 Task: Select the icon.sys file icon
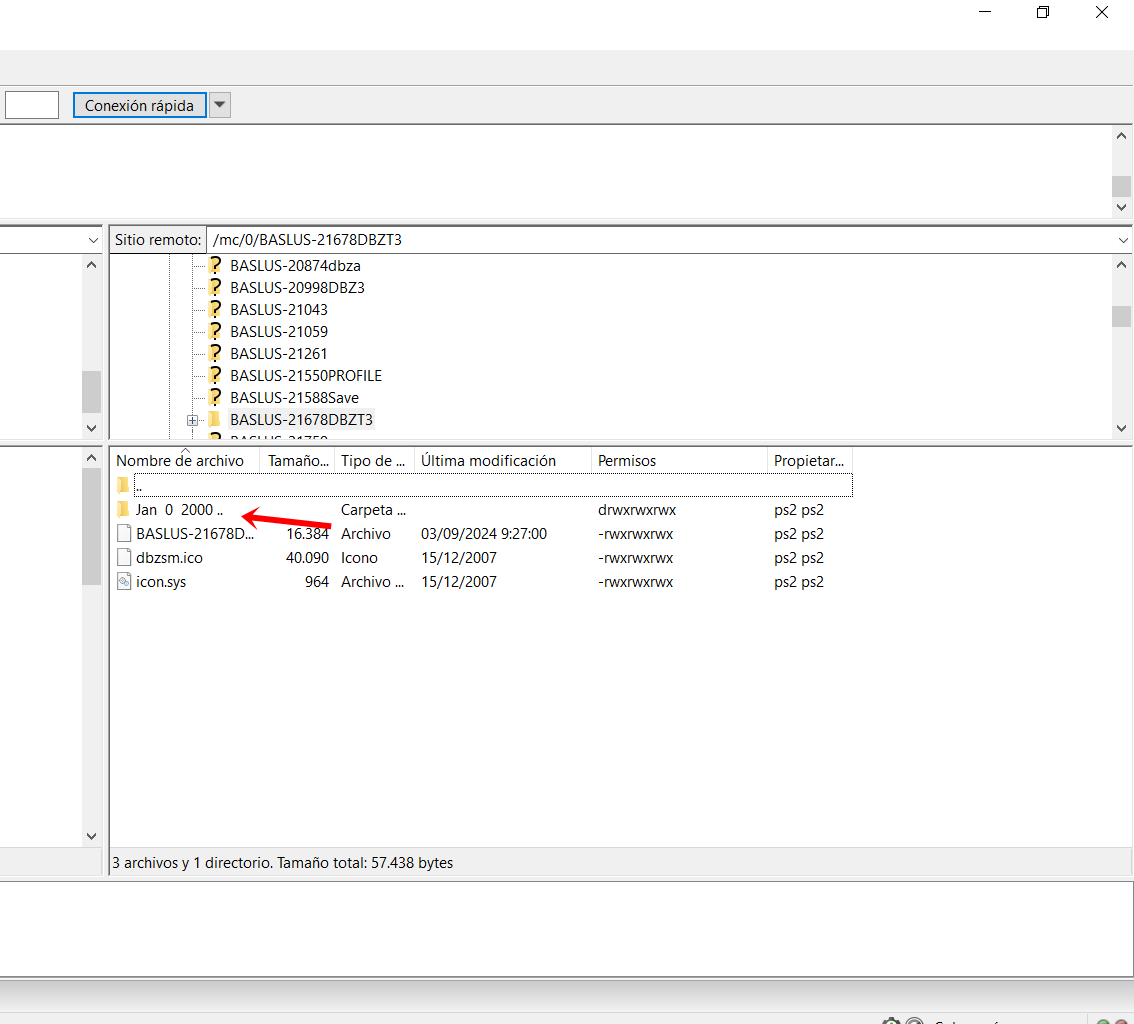[123, 582]
